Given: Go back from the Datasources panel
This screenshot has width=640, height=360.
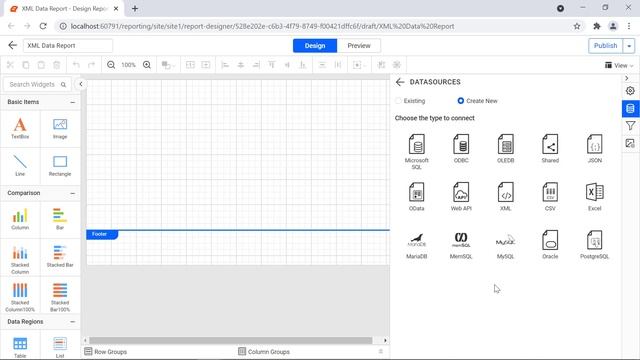Looking at the screenshot, I should 400,82.
